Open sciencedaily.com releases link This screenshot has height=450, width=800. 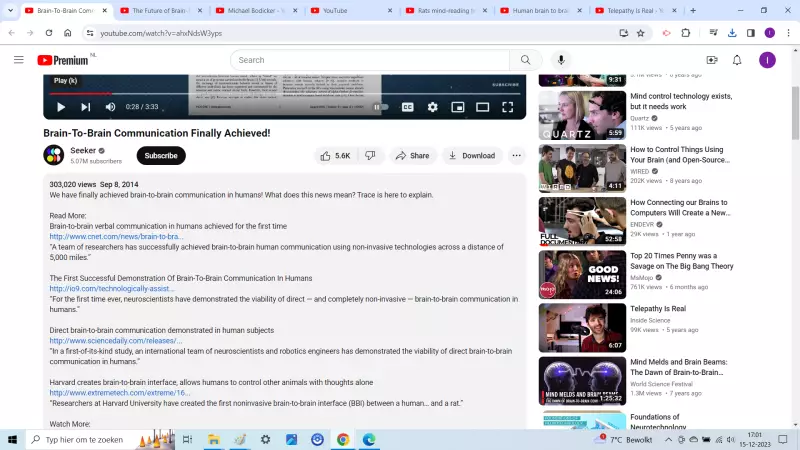(116, 341)
